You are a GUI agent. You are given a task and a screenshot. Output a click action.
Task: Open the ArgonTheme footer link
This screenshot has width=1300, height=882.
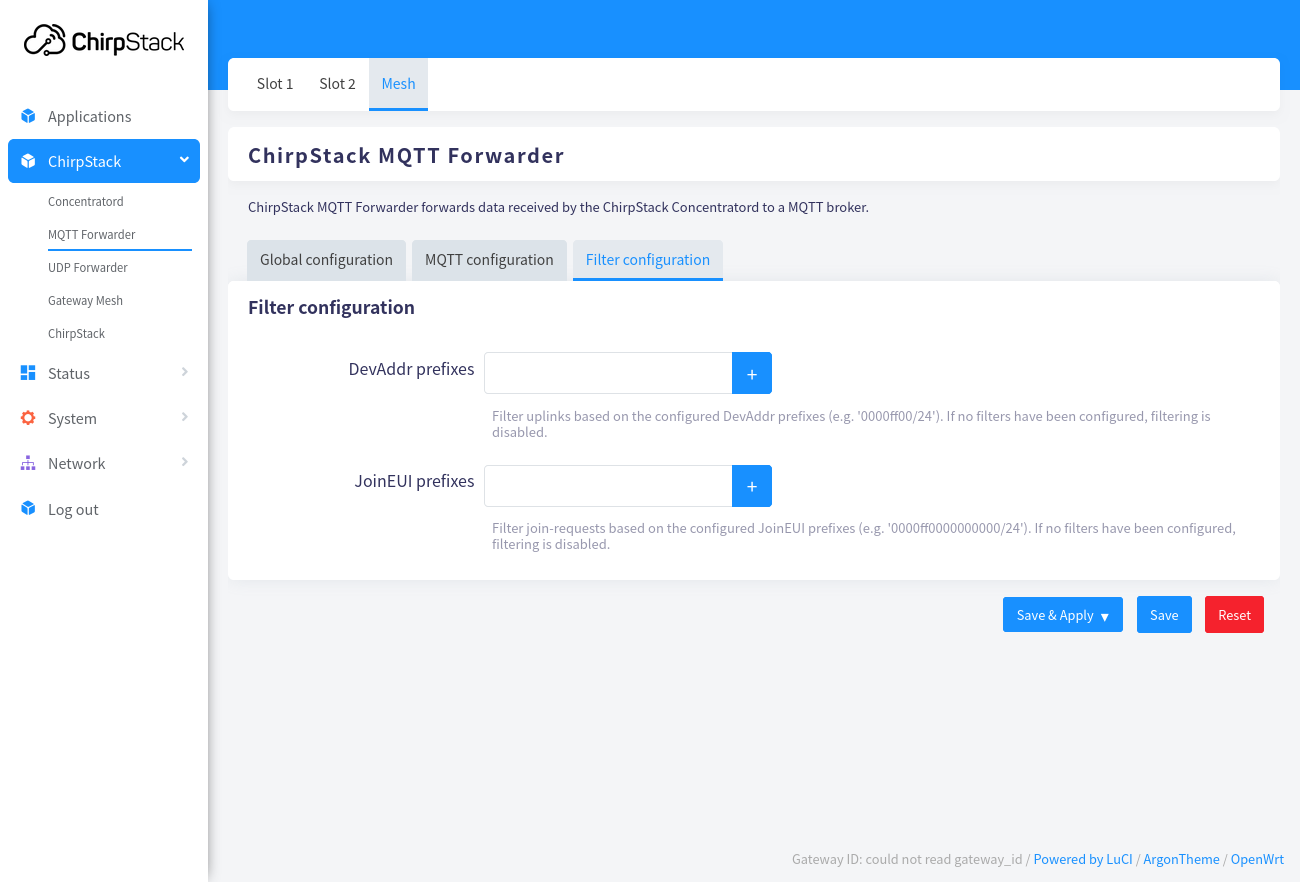coord(1181,859)
